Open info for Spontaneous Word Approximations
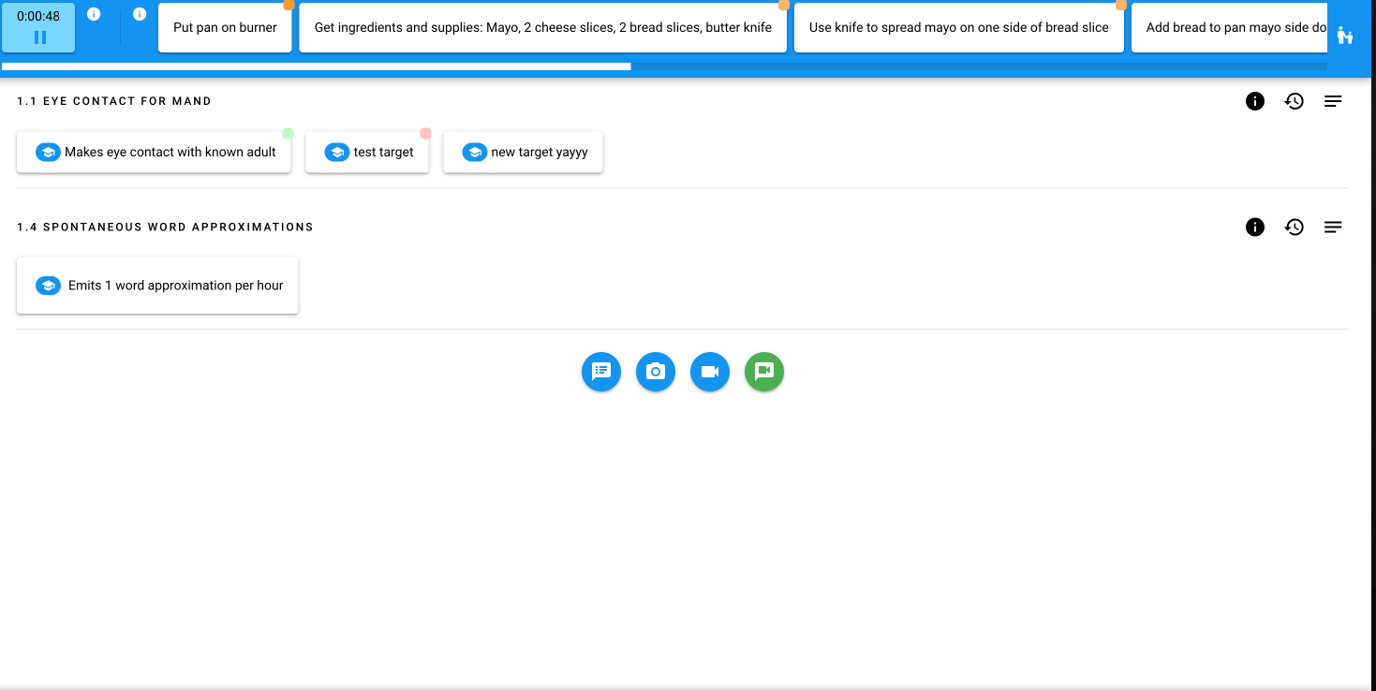 pos(1255,227)
